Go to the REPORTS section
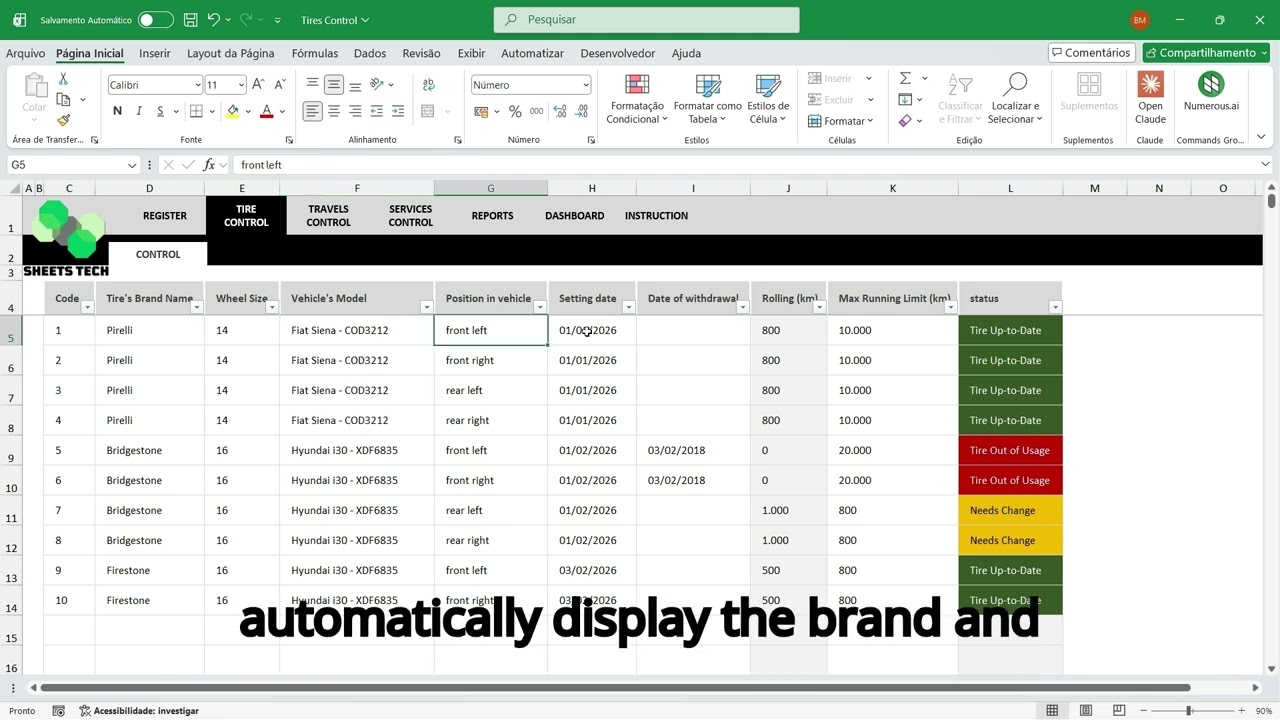Screen dimensions: 1280x720 [493, 216]
